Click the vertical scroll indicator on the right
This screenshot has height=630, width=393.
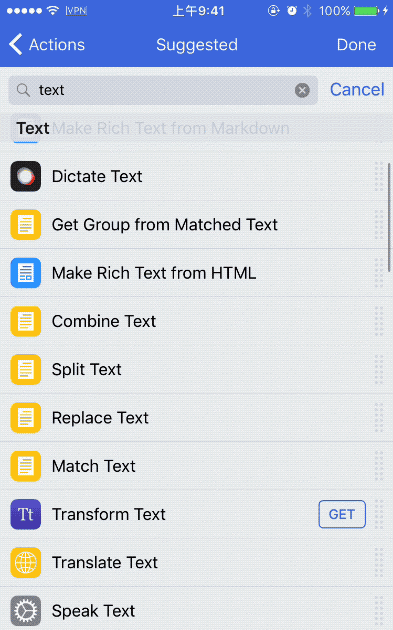[389, 217]
